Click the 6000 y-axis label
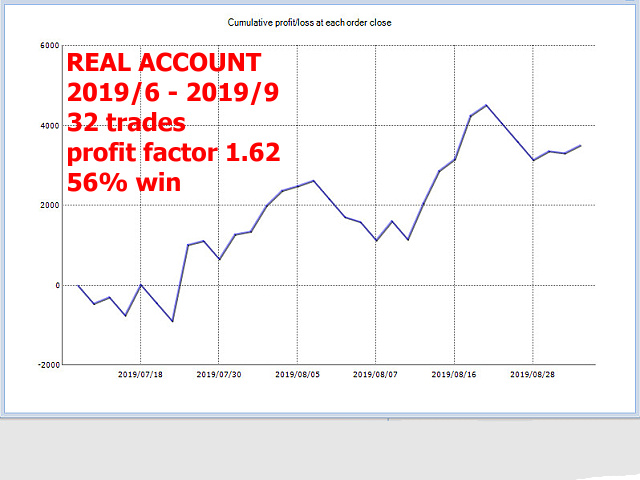The width and height of the screenshot is (640, 480). click(x=50, y=46)
